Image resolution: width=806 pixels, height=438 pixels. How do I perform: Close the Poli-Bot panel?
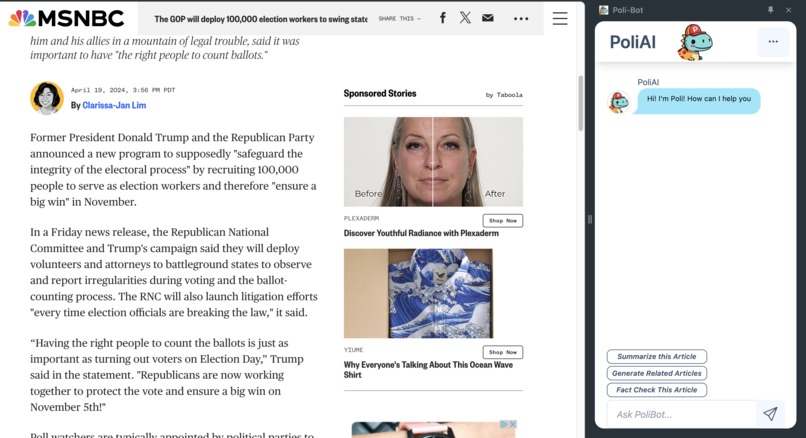pyautogui.click(x=789, y=10)
